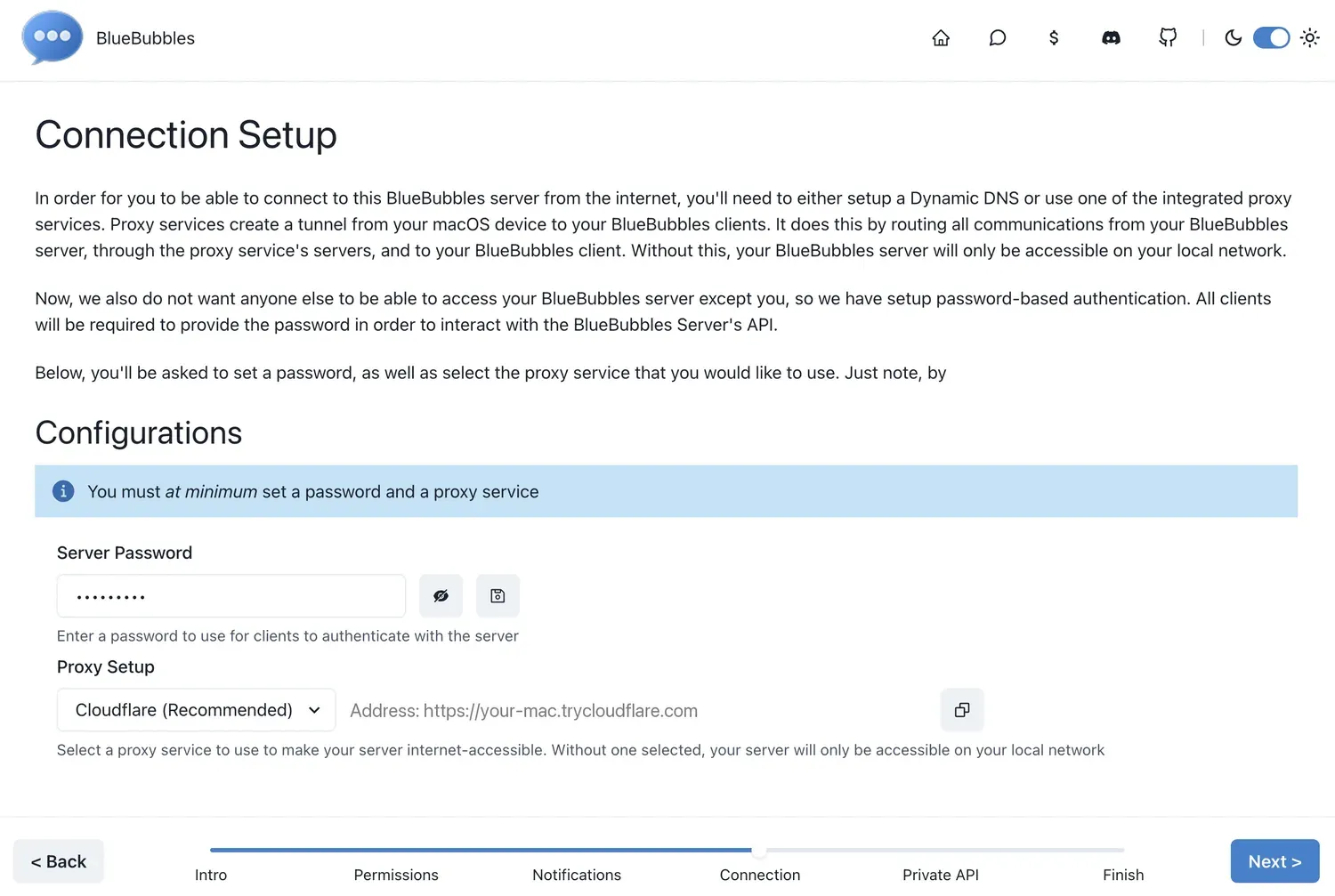Screen dimensions: 1335x896
Task: Go to the Permissions step
Action: 396,875
